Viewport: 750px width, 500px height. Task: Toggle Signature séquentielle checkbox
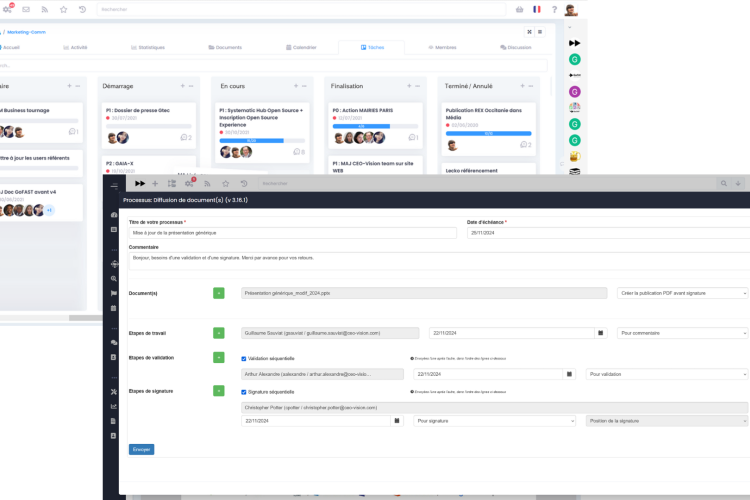click(244, 391)
